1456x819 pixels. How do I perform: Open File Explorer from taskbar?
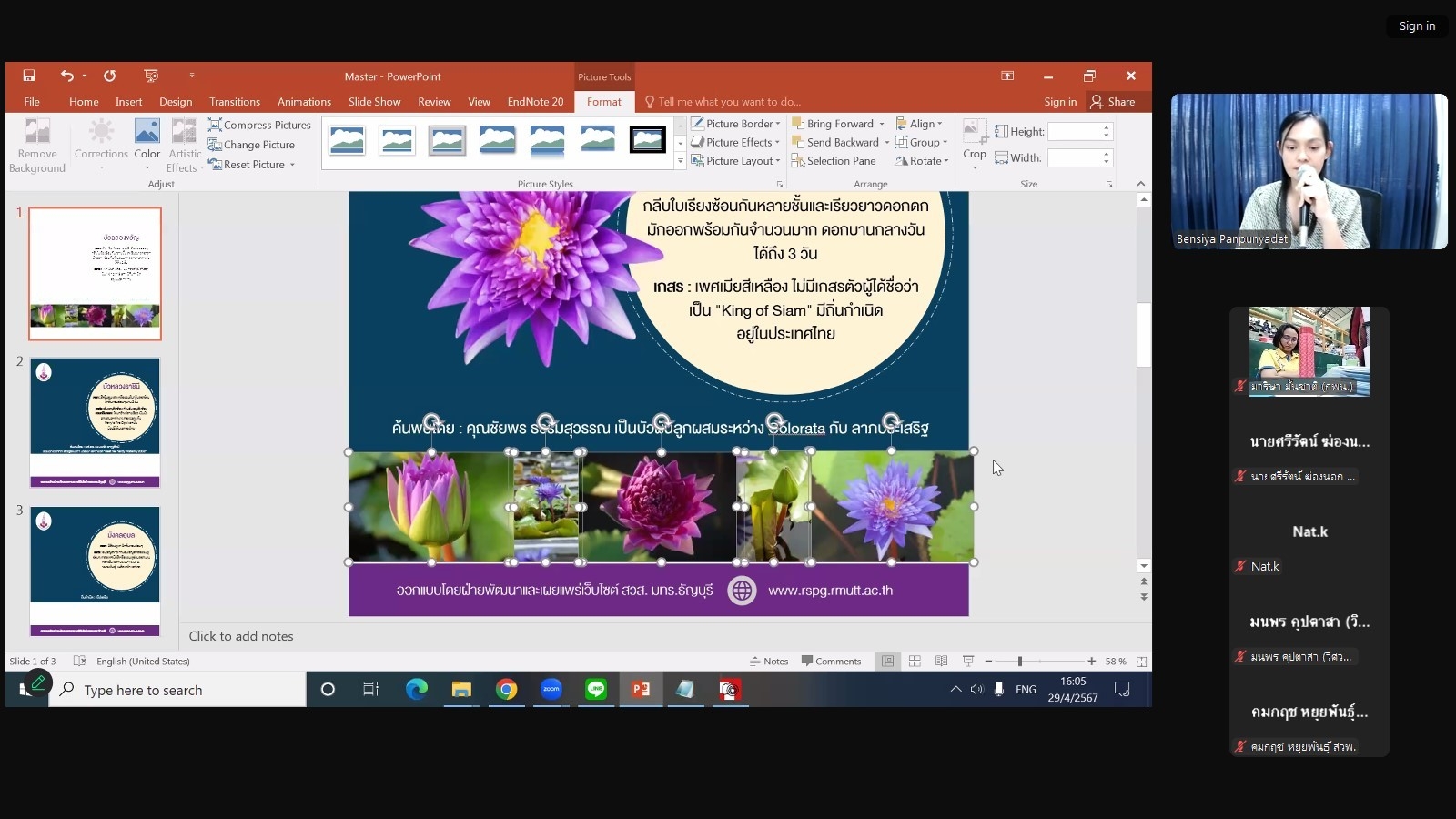[x=461, y=690]
